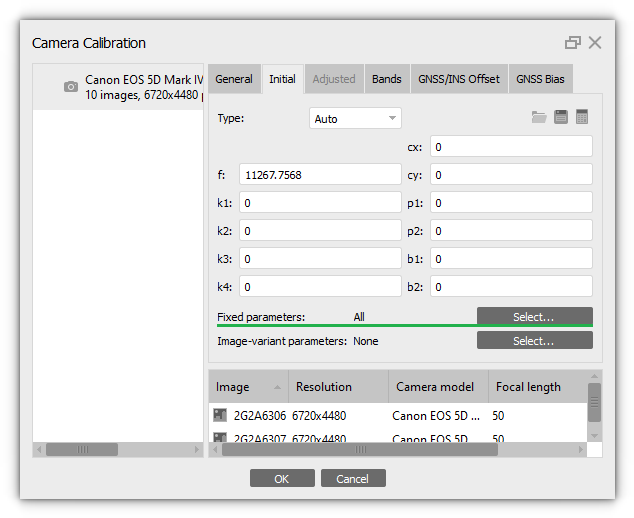The image size is (634, 518).
Task: Click into the p2 field
Action: tap(511, 230)
